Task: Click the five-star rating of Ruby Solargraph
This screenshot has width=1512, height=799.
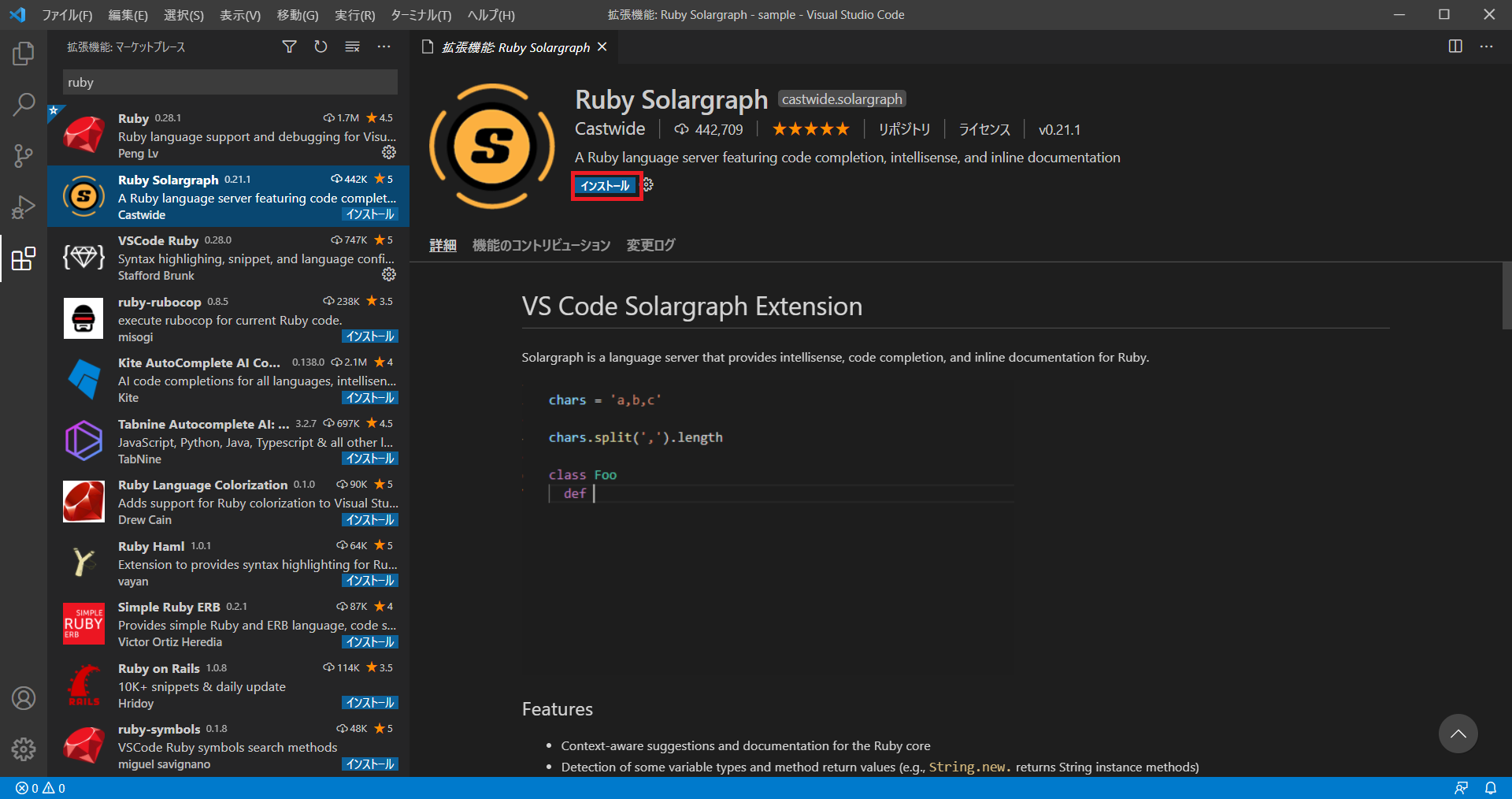Action: pos(810,129)
